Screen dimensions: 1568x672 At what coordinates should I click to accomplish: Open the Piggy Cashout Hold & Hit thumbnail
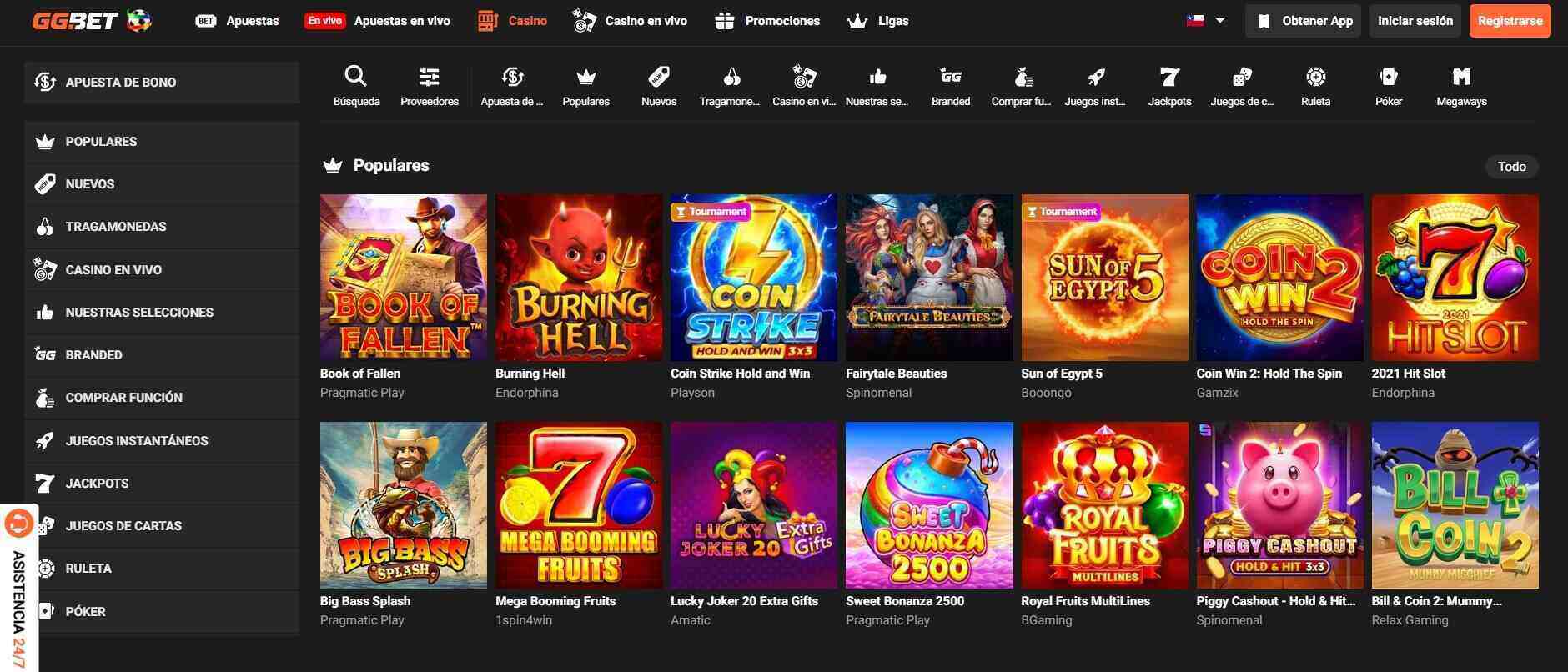tap(1280, 505)
